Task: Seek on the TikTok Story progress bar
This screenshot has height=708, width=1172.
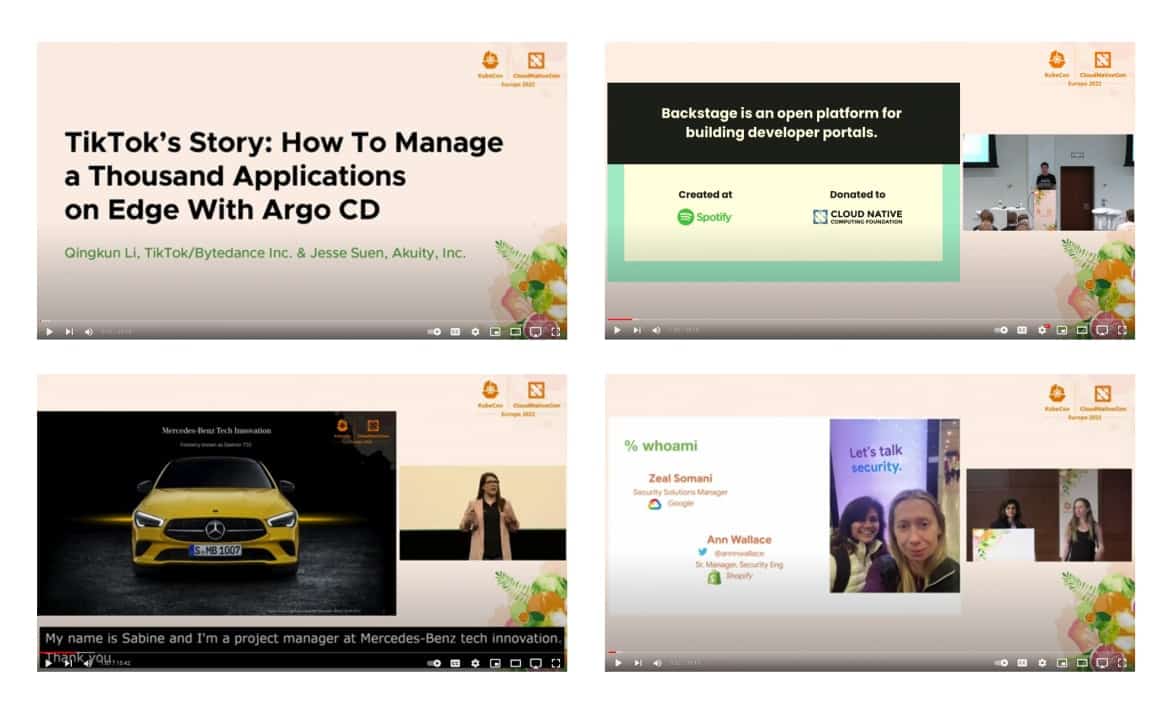Action: click(302, 321)
